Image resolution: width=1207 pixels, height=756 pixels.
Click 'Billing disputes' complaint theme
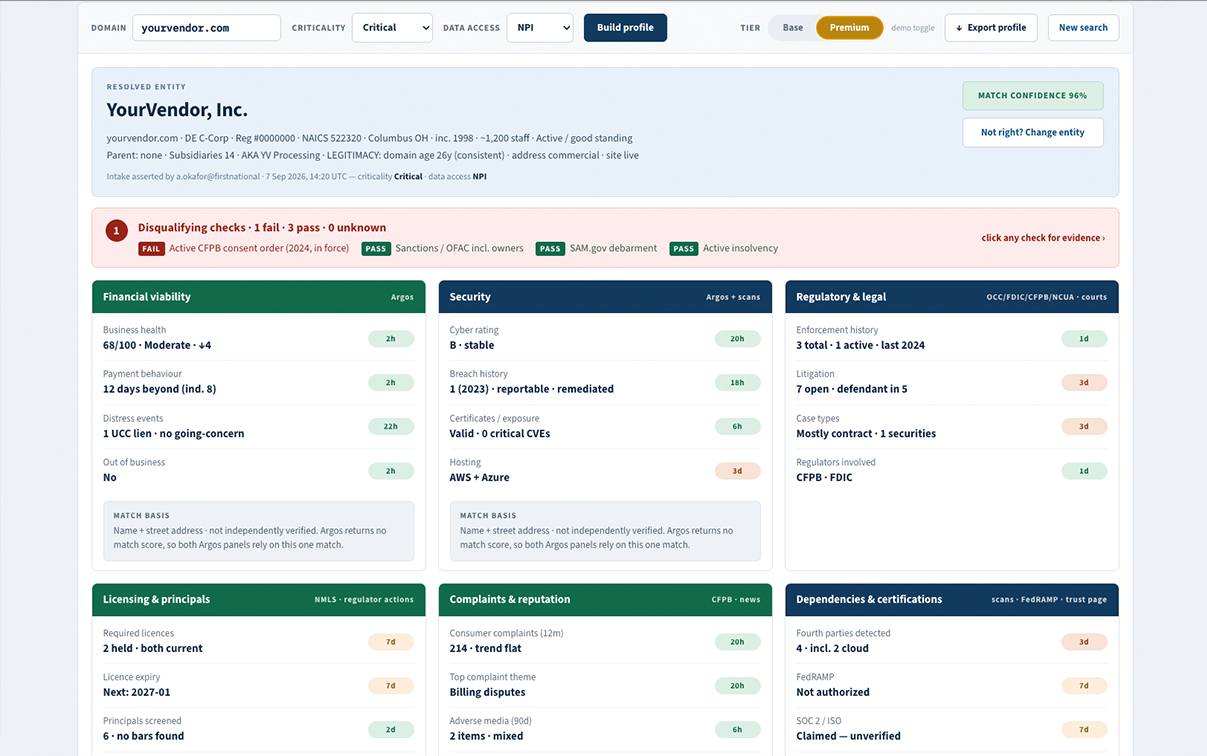point(487,692)
